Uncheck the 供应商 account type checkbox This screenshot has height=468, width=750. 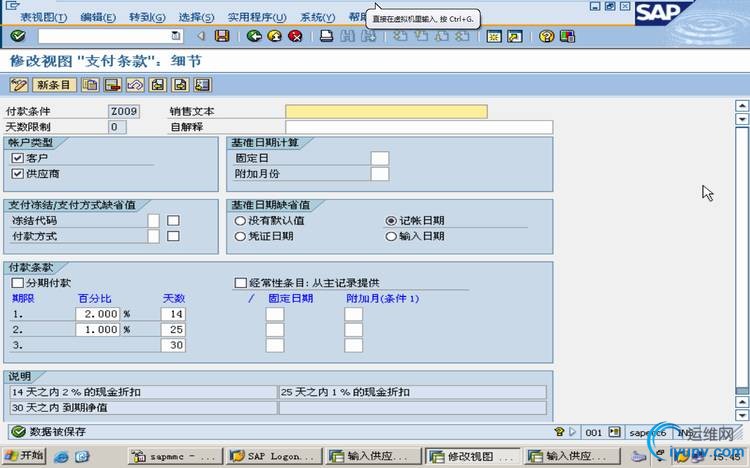click(x=18, y=174)
